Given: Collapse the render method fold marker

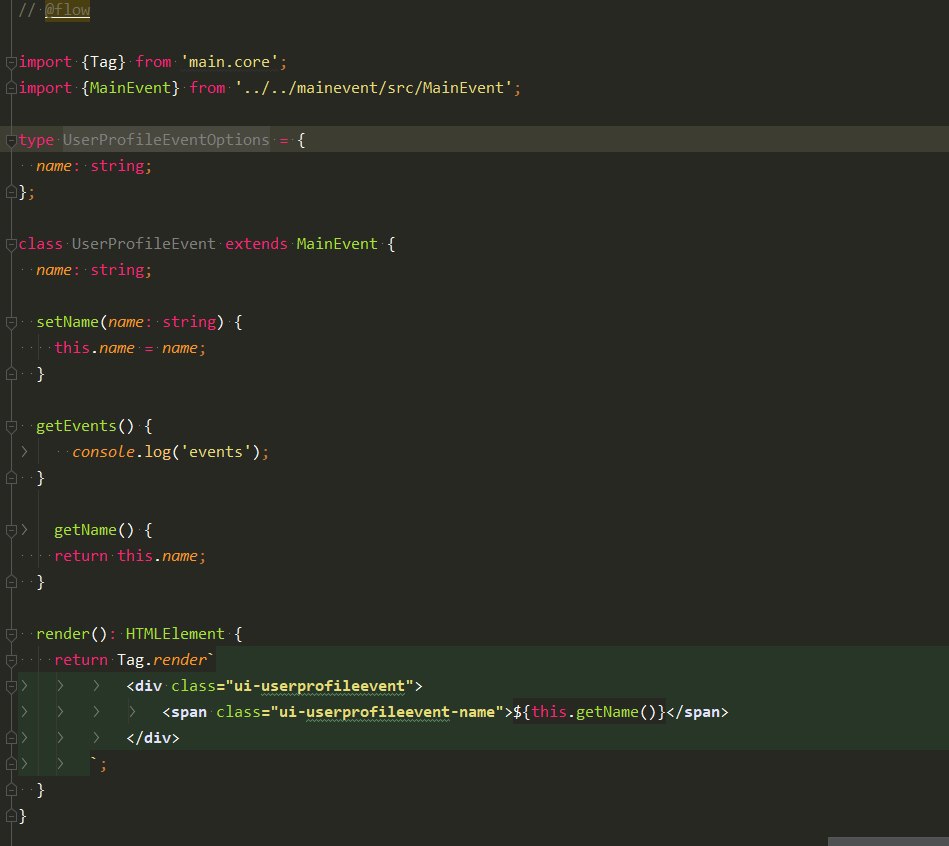Looking at the screenshot, I should point(11,634).
